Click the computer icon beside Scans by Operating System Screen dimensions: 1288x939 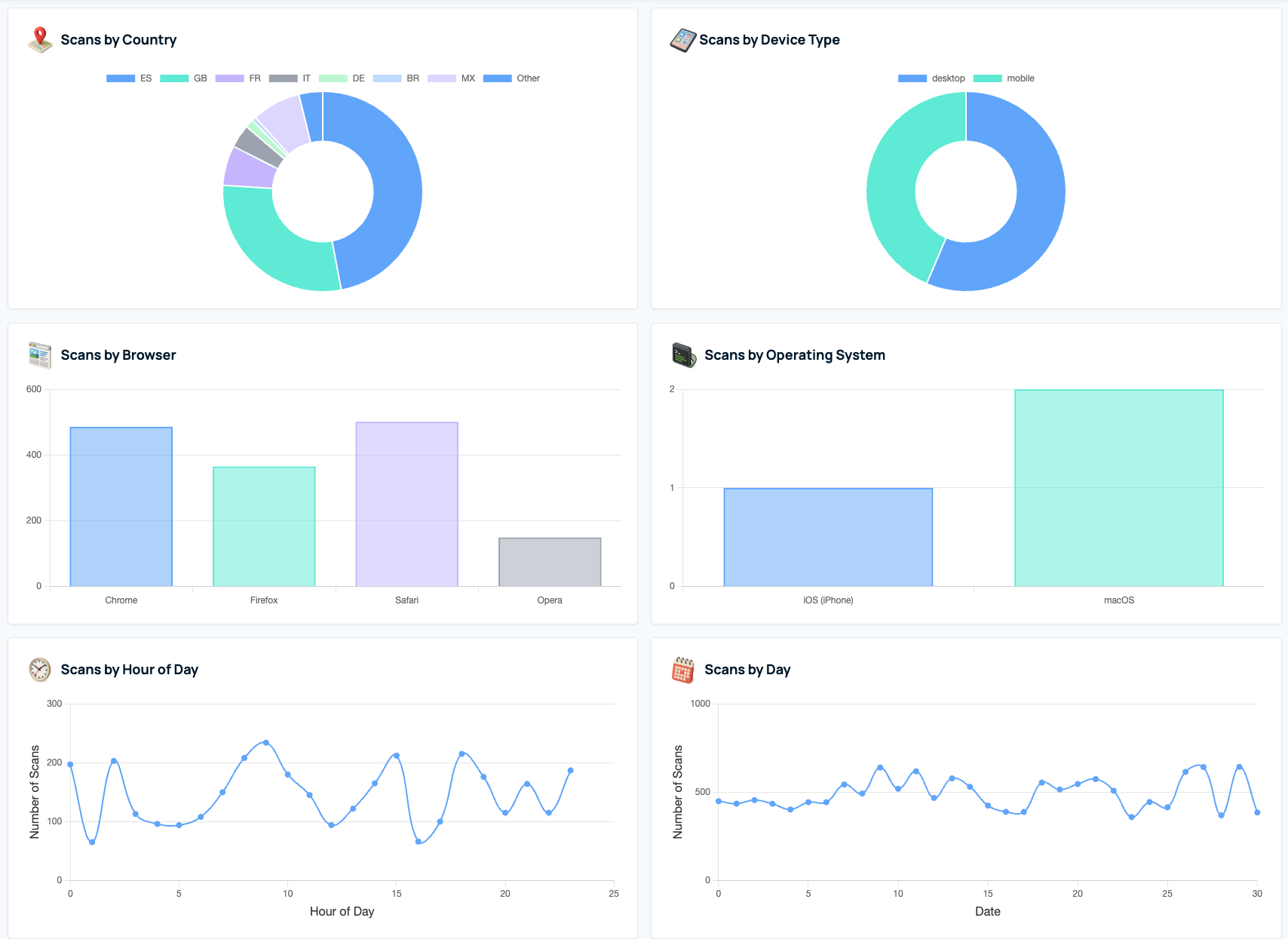tap(682, 354)
